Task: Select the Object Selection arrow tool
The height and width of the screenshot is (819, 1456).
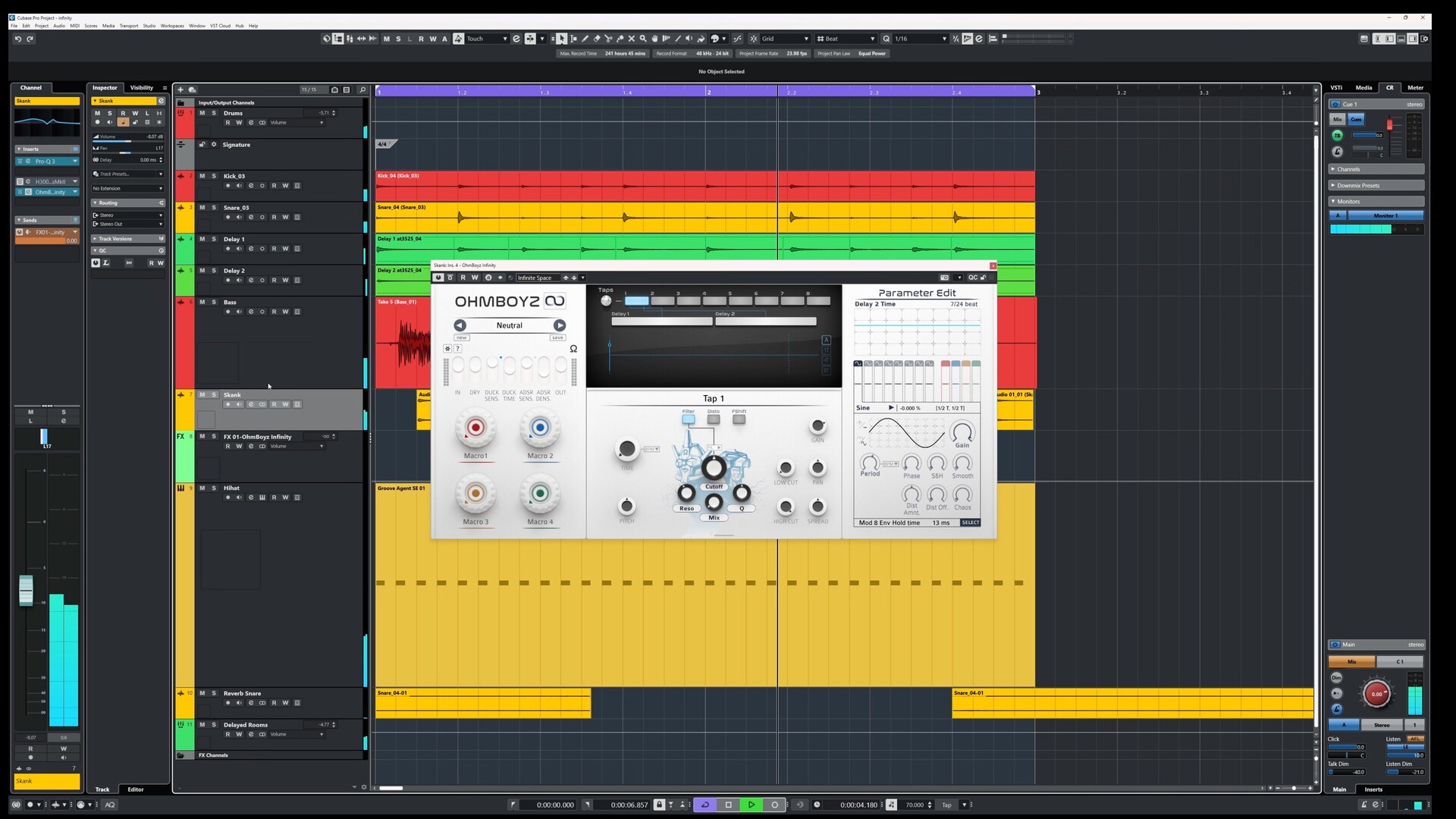Action: point(562,39)
